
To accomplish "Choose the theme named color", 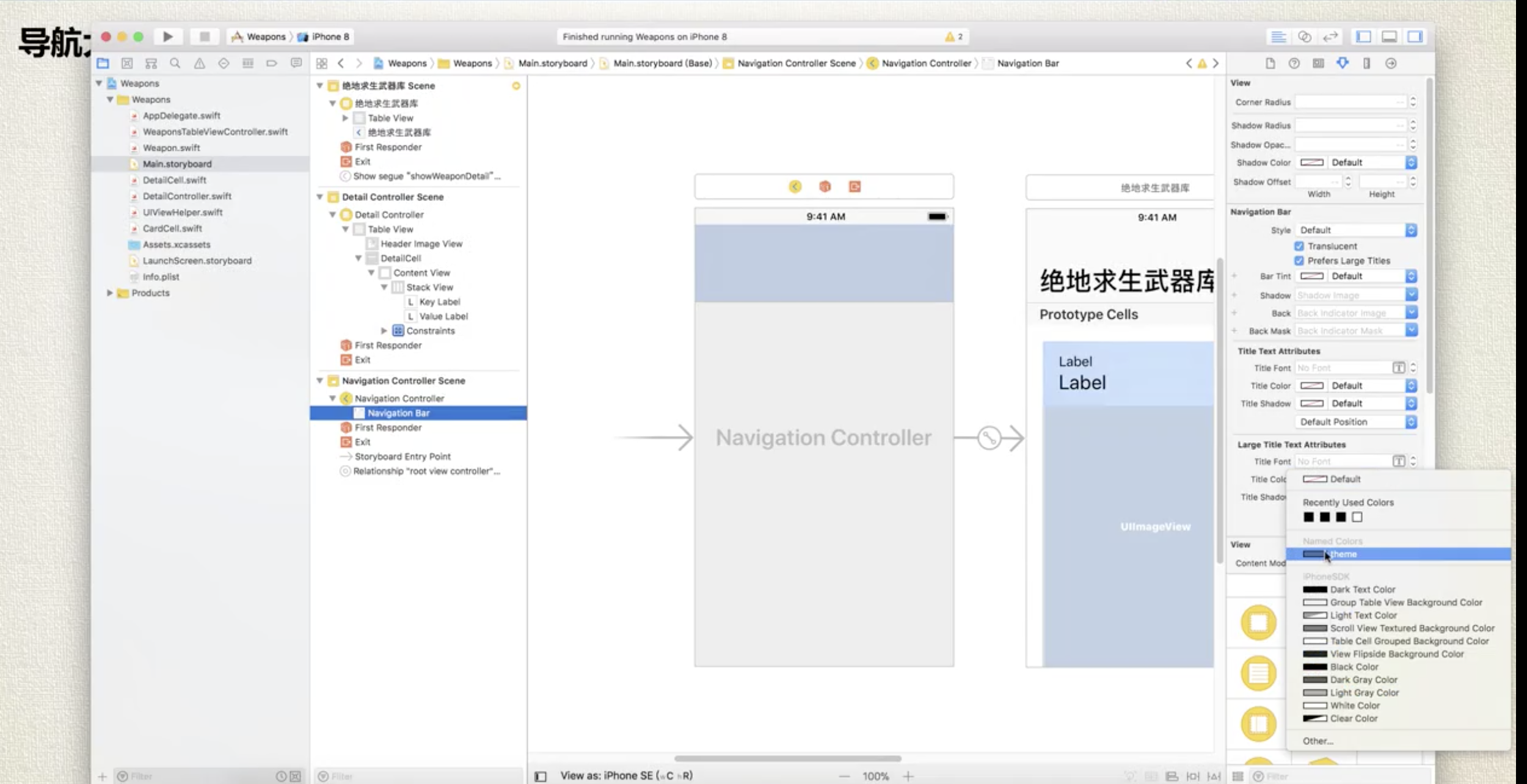I will click(x=1399, y=554).
